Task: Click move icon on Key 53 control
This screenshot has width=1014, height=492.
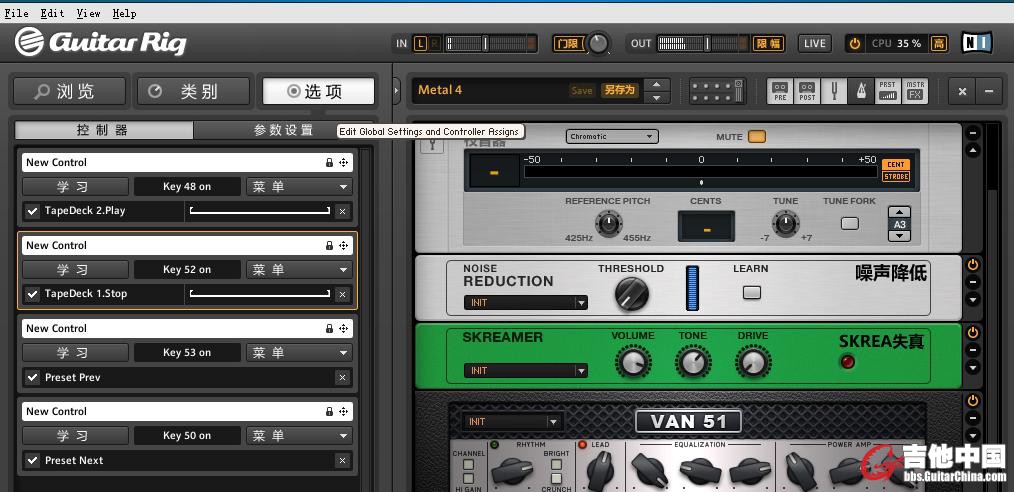Action: [x=344, y=328]
